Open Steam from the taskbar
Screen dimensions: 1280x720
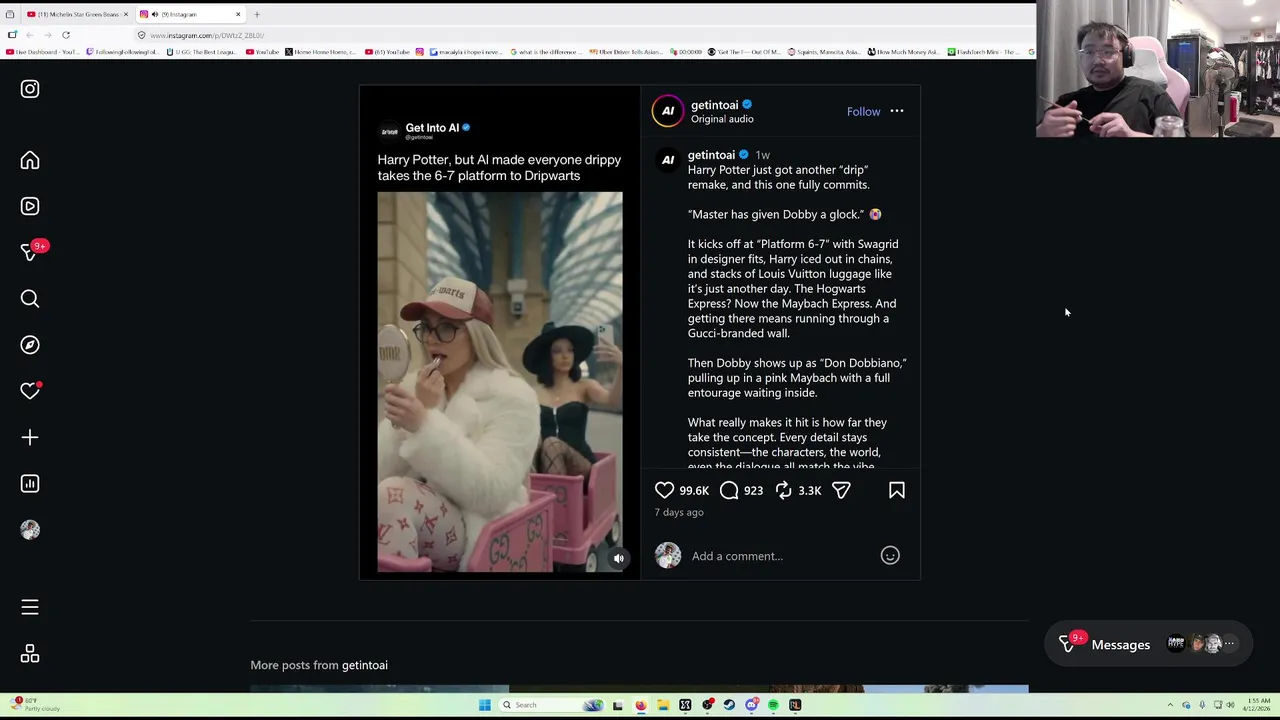(729, 705)
